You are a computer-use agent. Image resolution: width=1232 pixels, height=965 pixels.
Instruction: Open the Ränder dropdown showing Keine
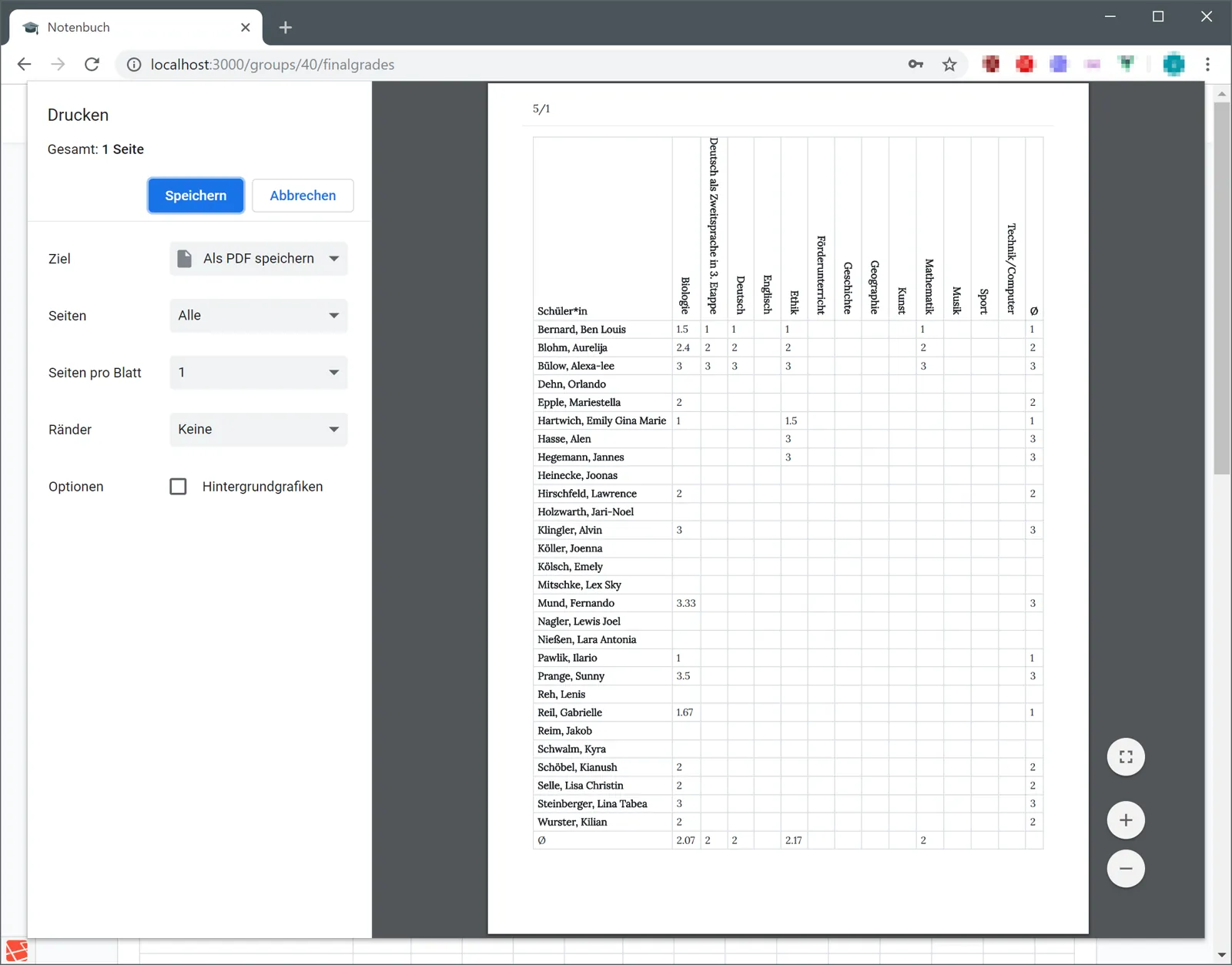click(x=259, y=430)
